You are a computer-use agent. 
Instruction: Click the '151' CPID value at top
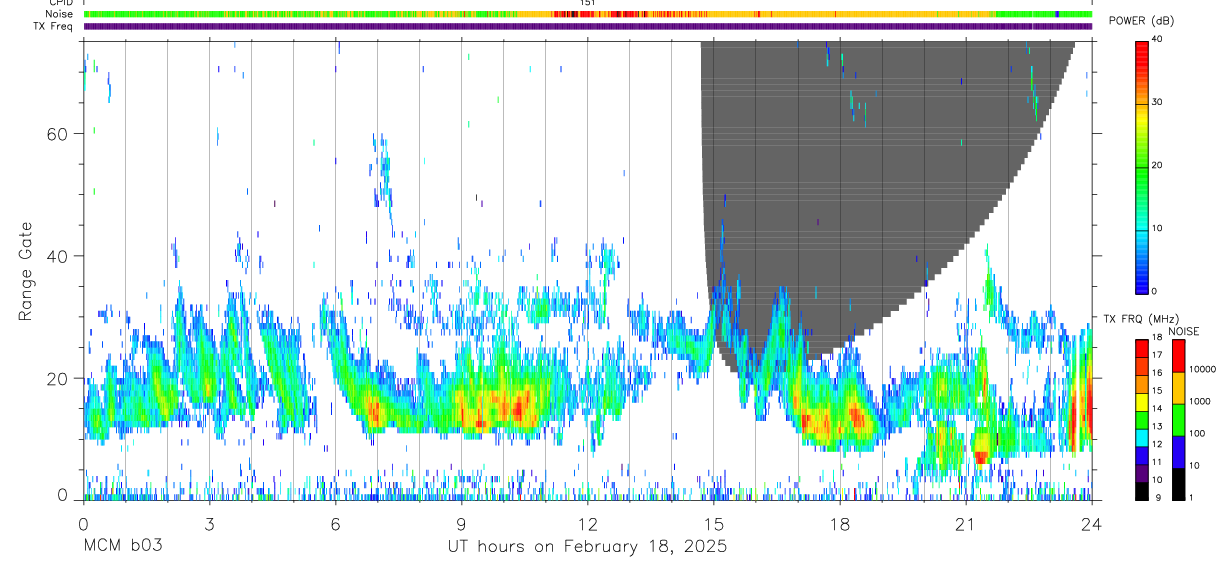[588, 3]
